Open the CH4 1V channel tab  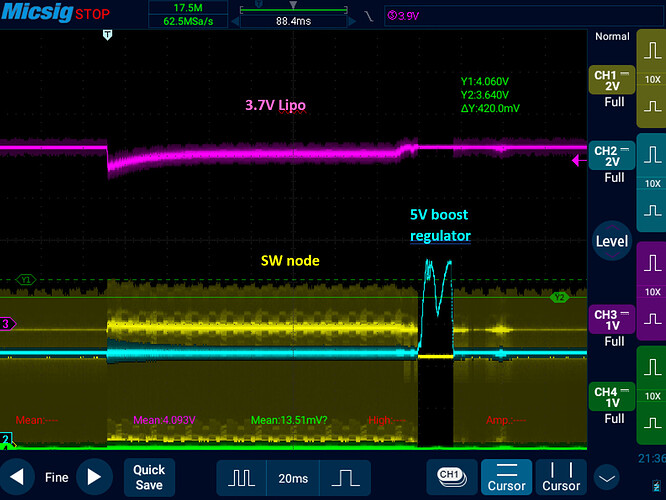(612, 397)
